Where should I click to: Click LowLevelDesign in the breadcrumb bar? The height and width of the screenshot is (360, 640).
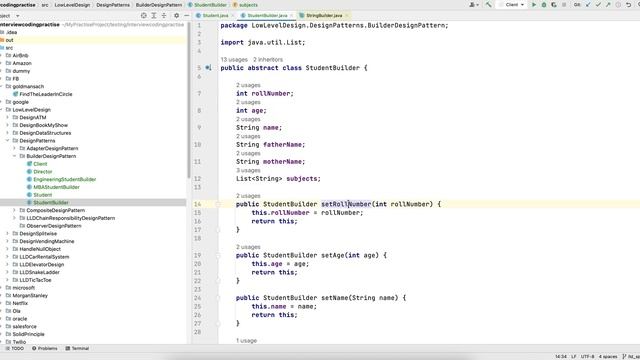(72, 5)
